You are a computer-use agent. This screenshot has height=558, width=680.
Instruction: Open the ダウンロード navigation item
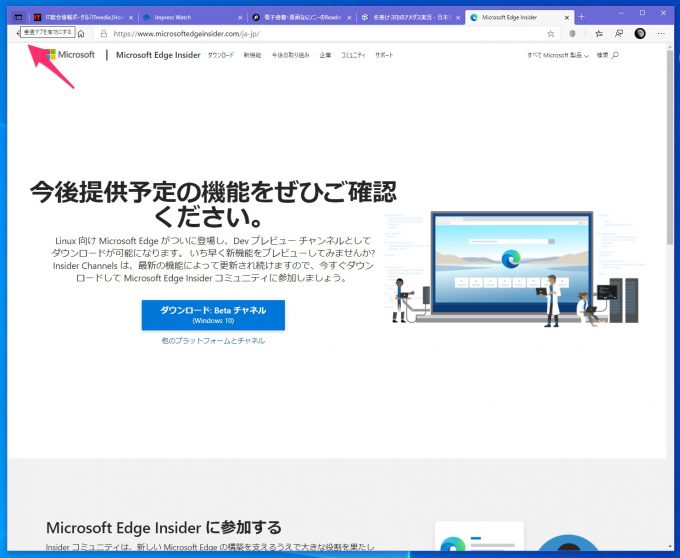[221, 55]
